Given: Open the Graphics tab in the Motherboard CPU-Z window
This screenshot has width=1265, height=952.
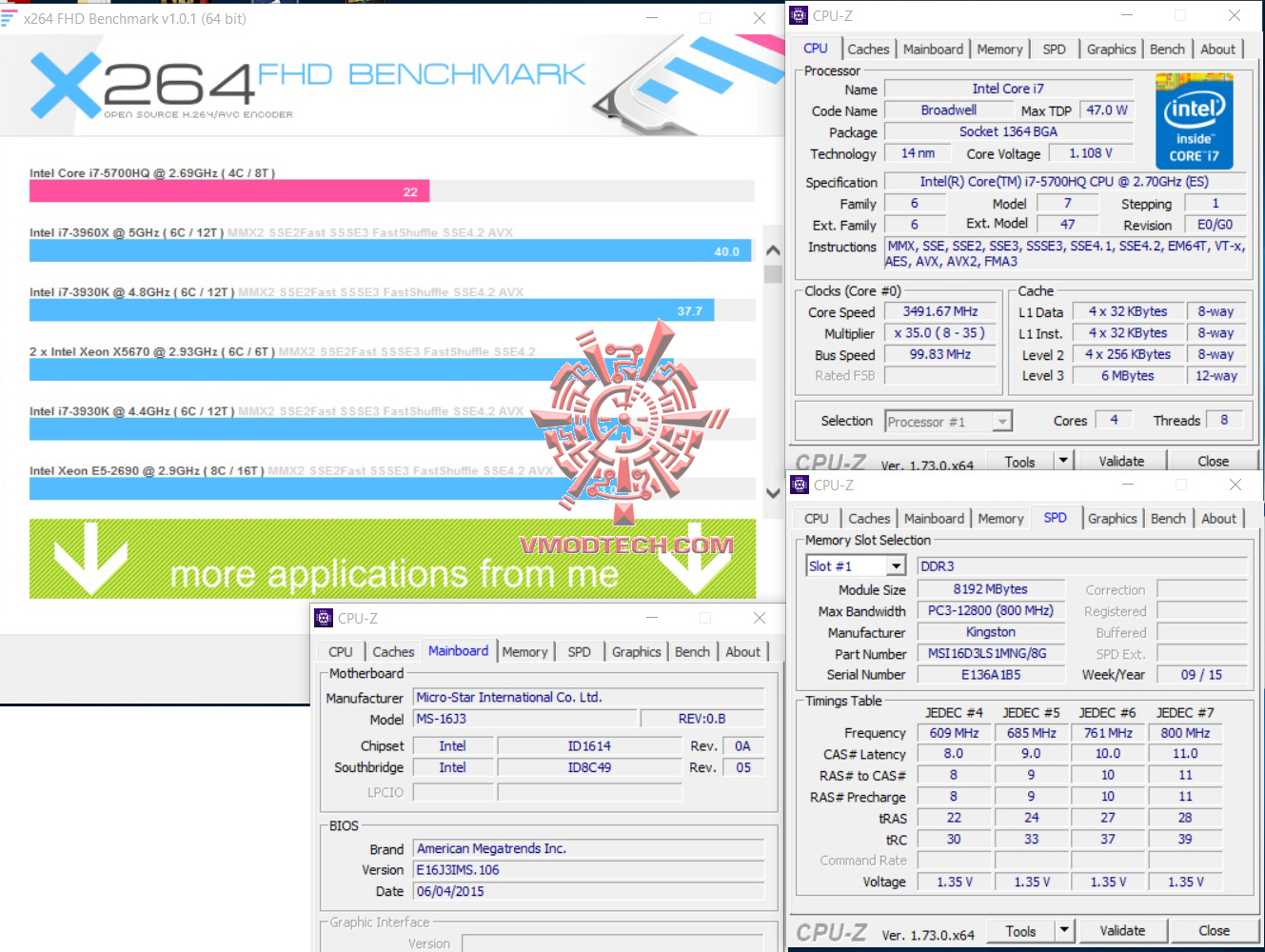Looking at the screenshot, I should (x=636, y=651).
